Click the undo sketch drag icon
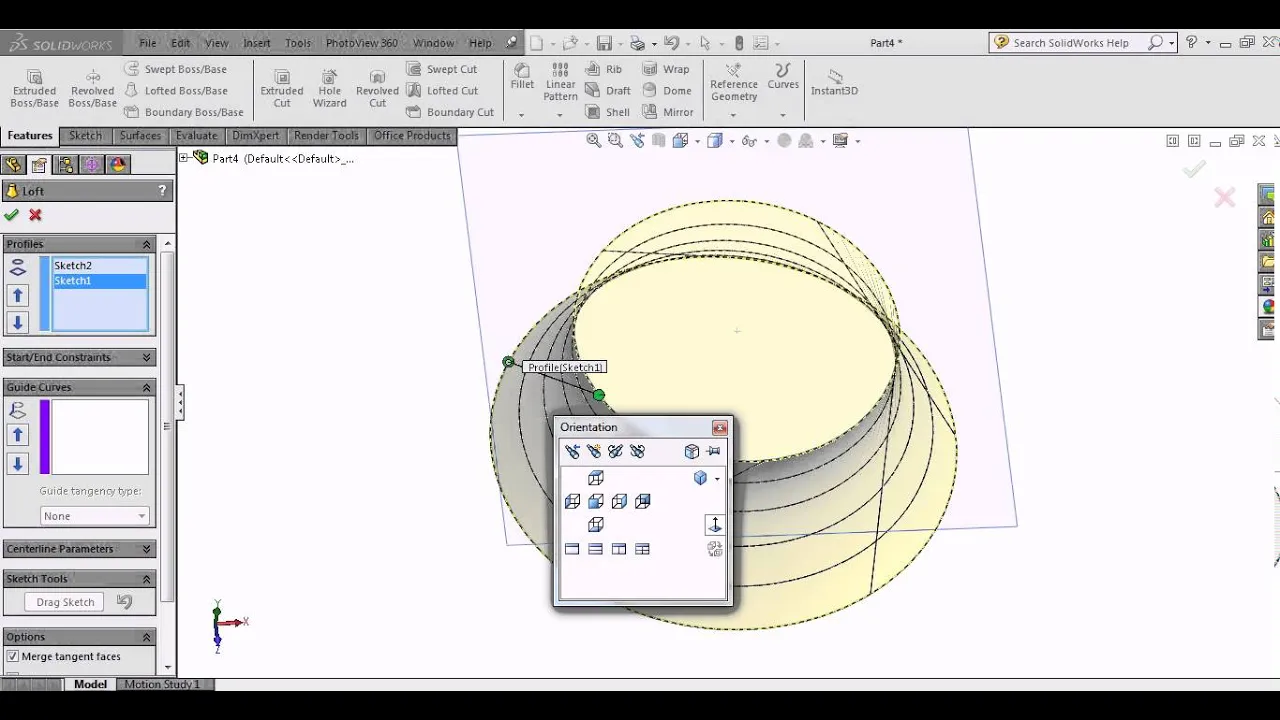Viewport: 1280px width, 720px height. 124,602
